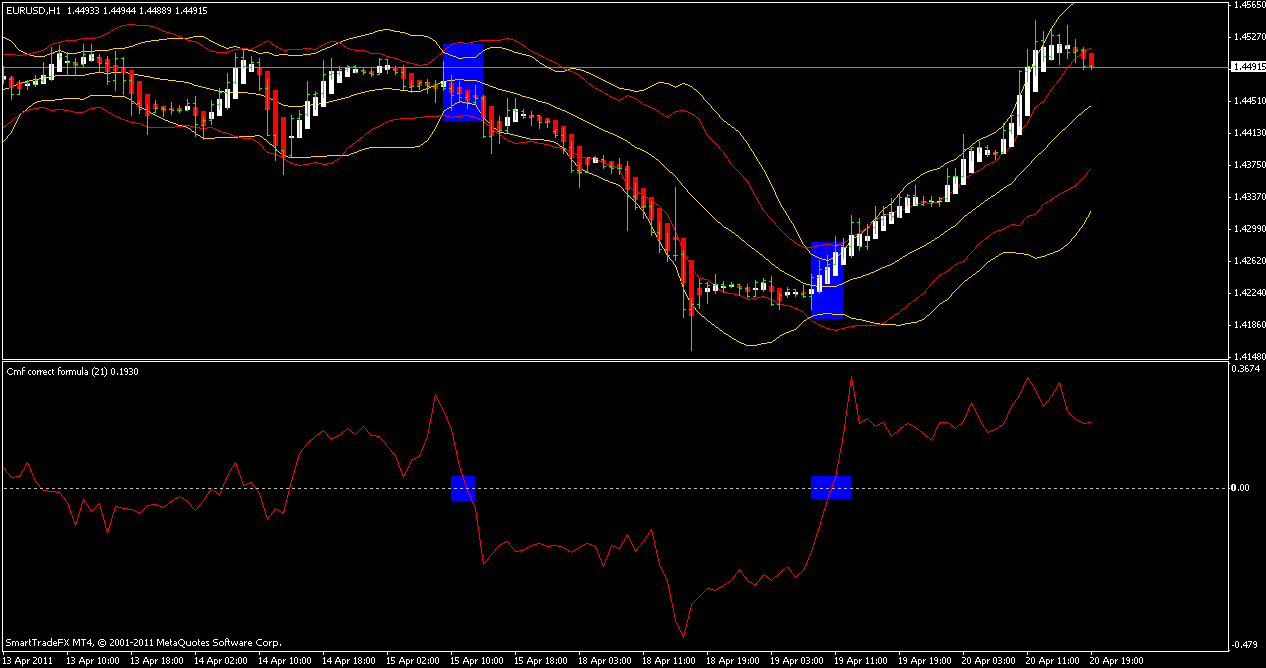Click the 13 Apr 2011 date label
Image resolution: width=1266 pixels, height=668 pixels.
coord(28,661)
